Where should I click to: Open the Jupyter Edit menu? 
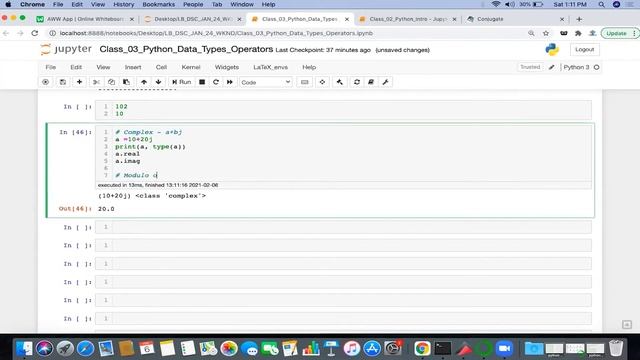click(x=76, y=67)
